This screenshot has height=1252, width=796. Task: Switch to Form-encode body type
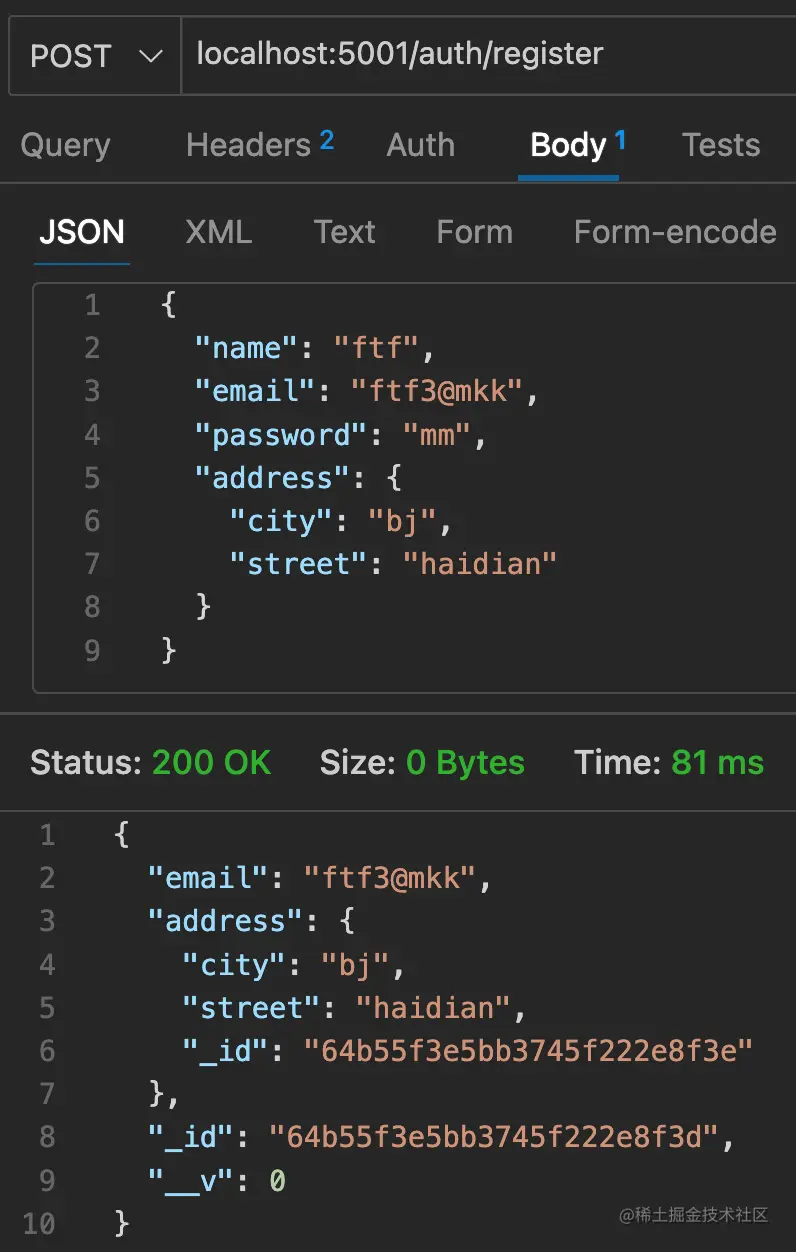675,232
